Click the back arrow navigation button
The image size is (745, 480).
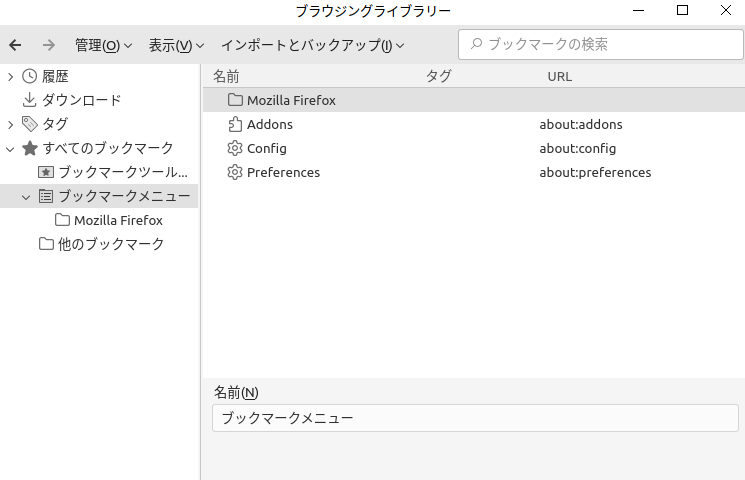[x=15, y=45]
